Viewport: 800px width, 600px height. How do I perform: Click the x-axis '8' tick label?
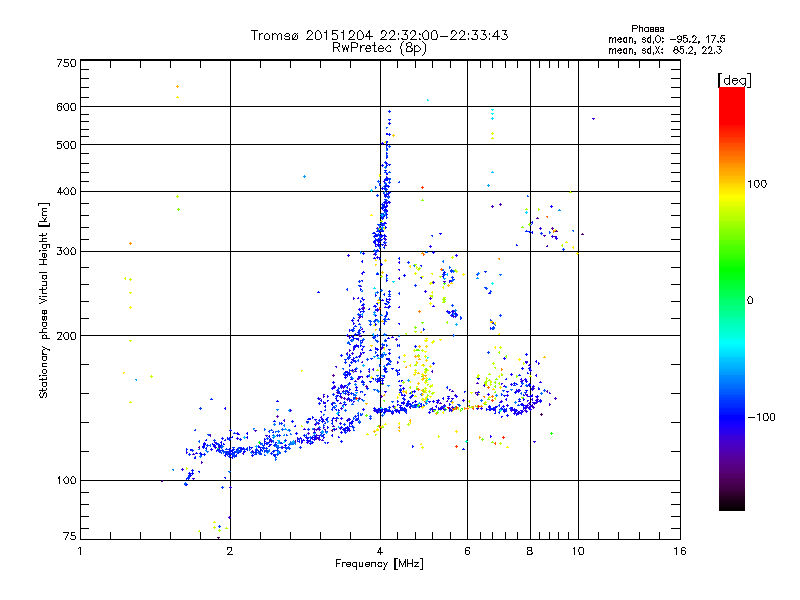tap(530, 551)
